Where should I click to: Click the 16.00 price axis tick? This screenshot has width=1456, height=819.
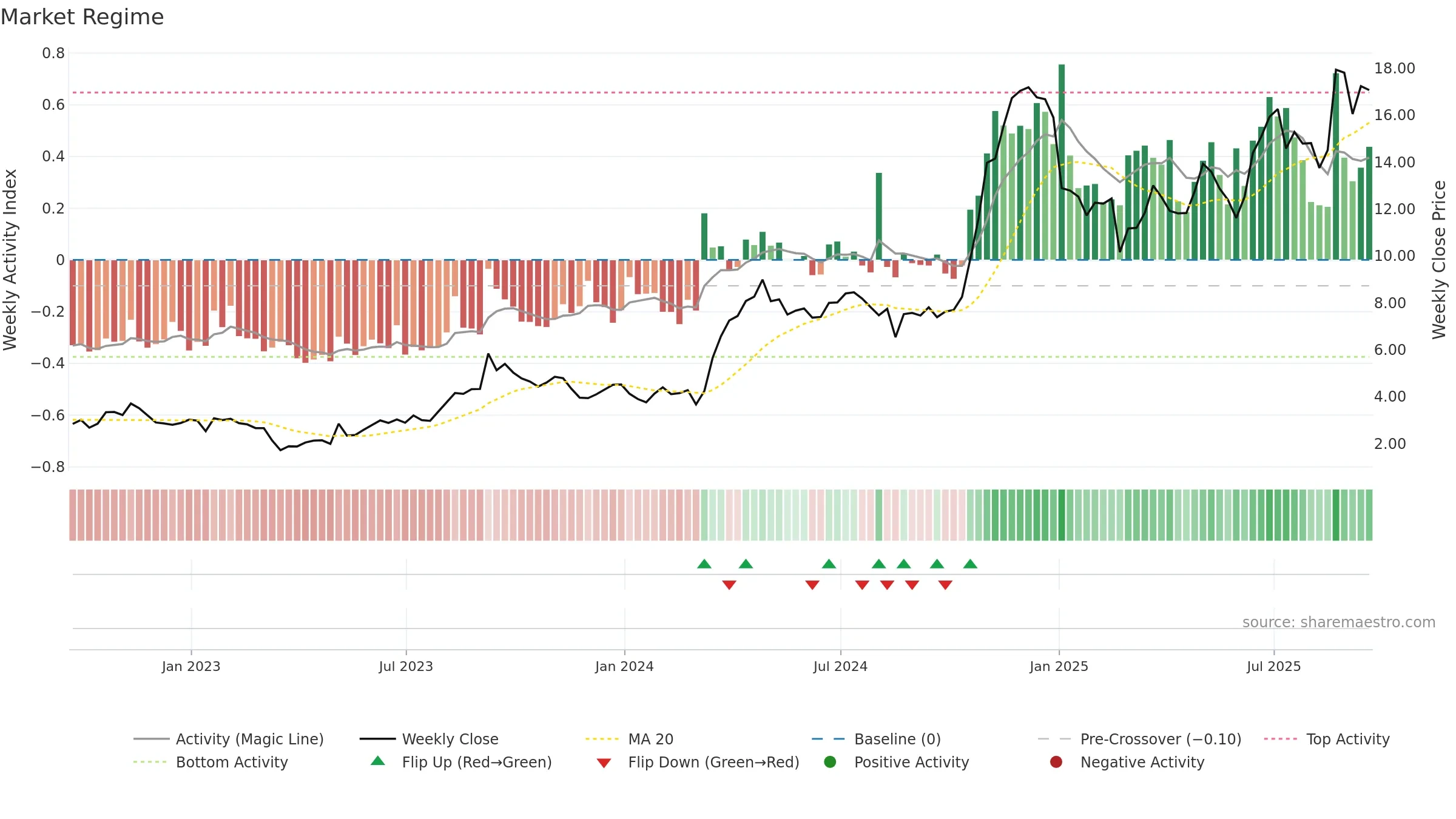1394,115
